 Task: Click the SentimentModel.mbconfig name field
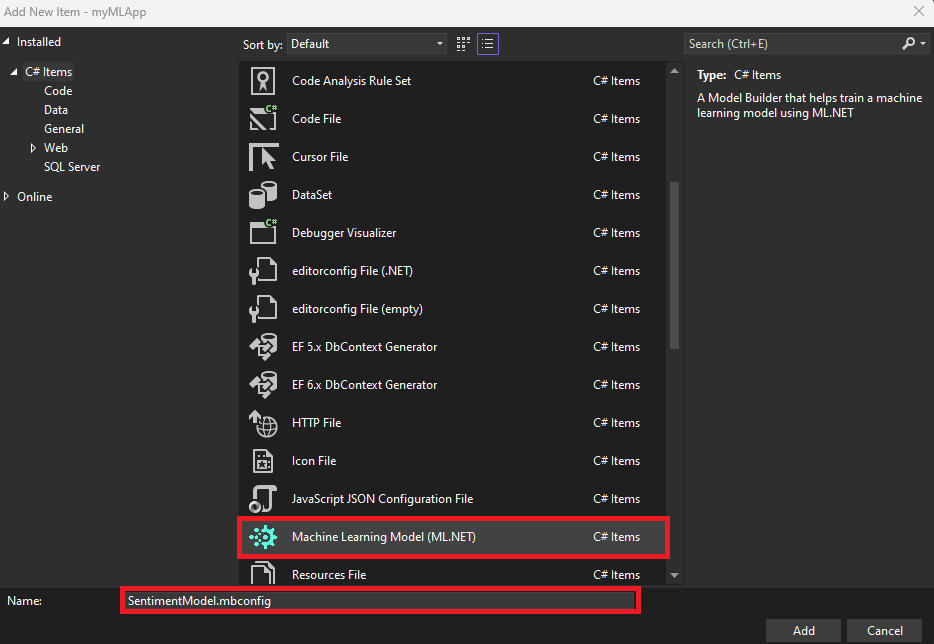click(380, 600)
